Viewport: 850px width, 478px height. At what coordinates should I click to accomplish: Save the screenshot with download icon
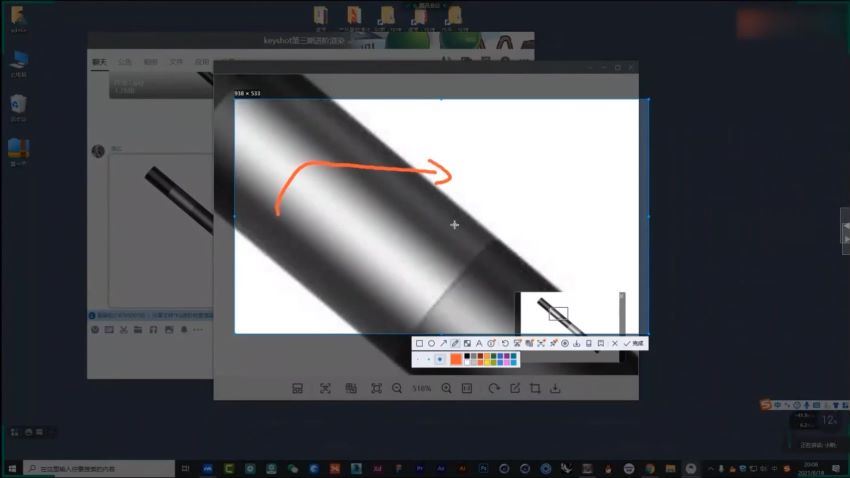(577, 343)
